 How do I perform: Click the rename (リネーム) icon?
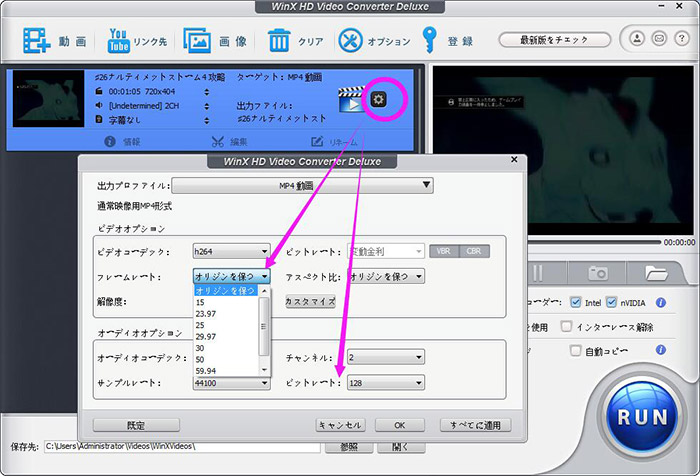(317, 142)
